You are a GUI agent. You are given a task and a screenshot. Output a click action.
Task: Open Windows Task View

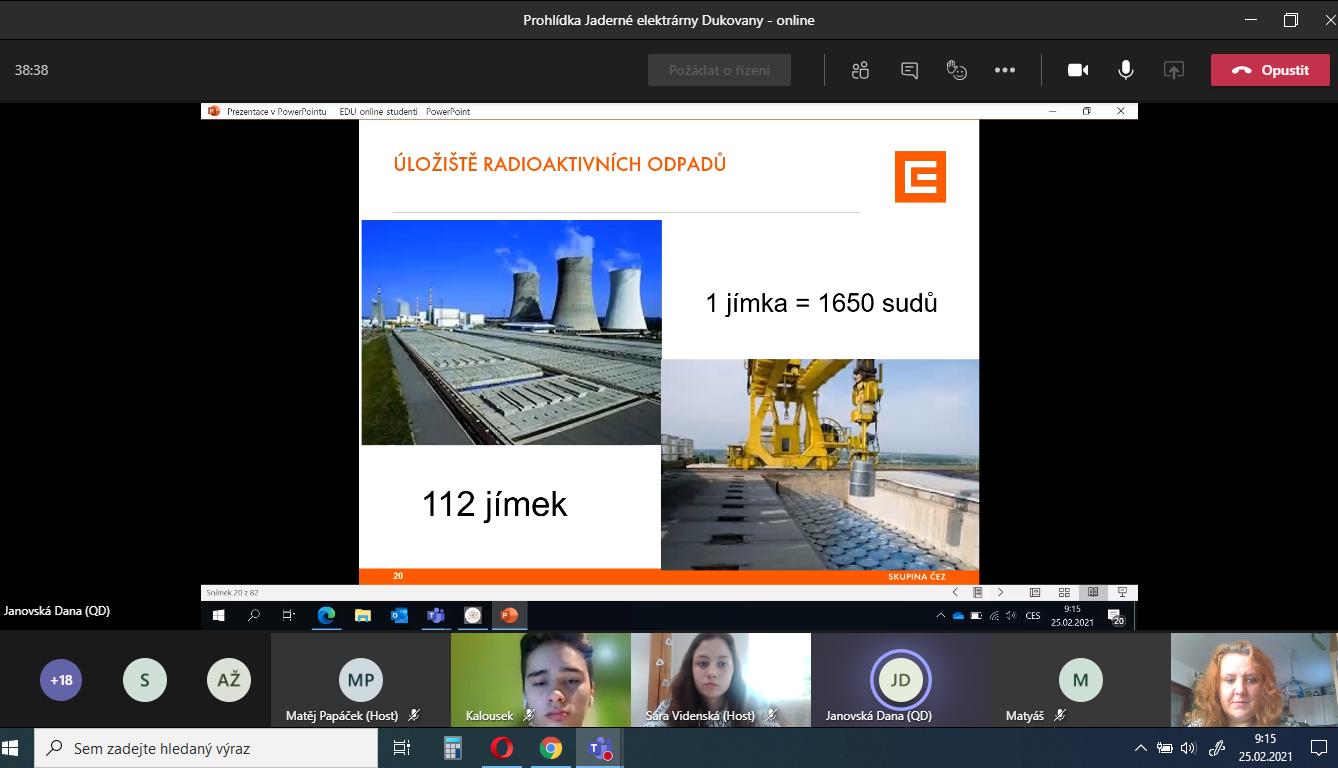tap(402, 748)
